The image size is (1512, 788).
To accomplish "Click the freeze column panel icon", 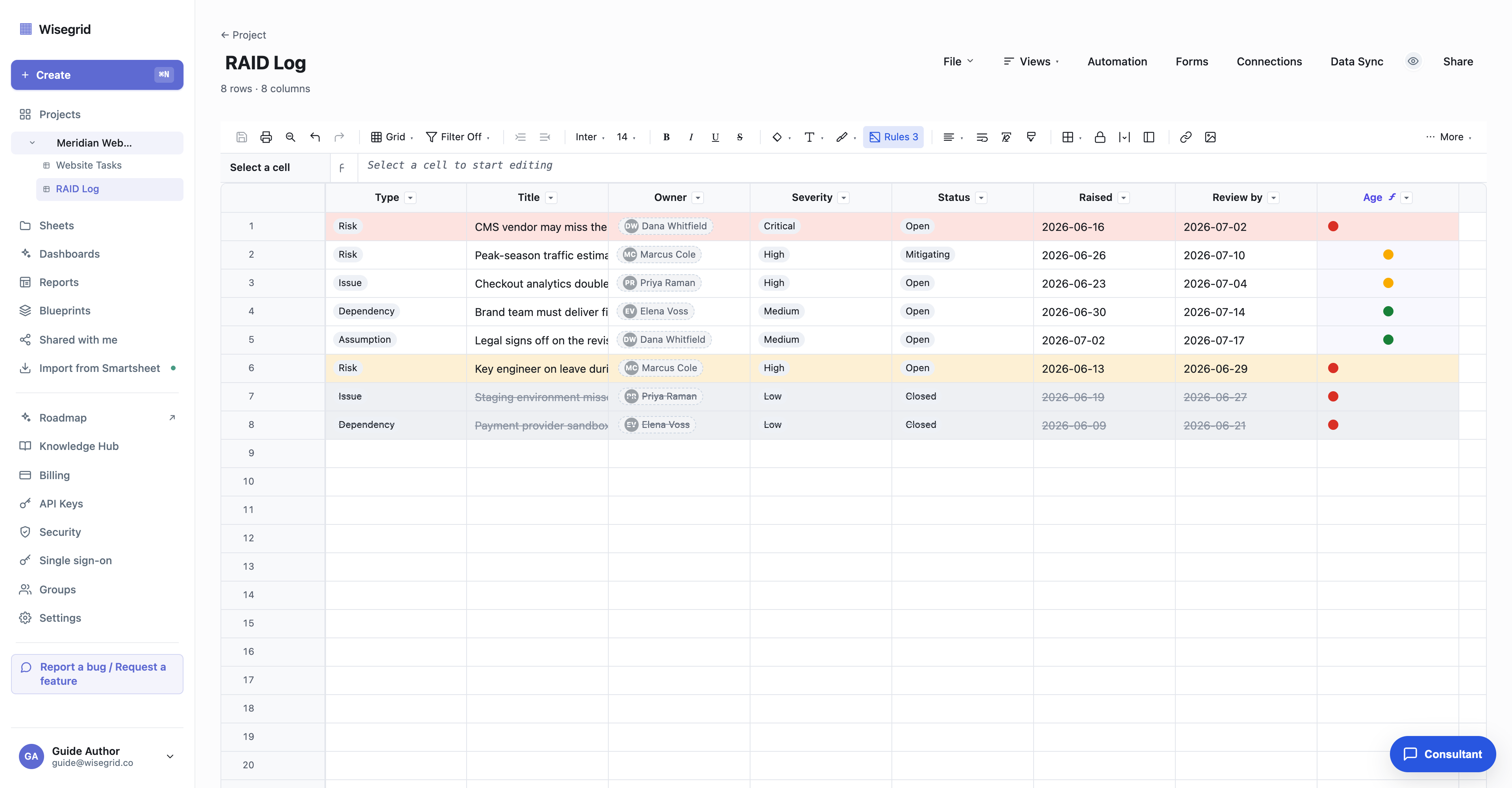I will tap(1149, 137).
